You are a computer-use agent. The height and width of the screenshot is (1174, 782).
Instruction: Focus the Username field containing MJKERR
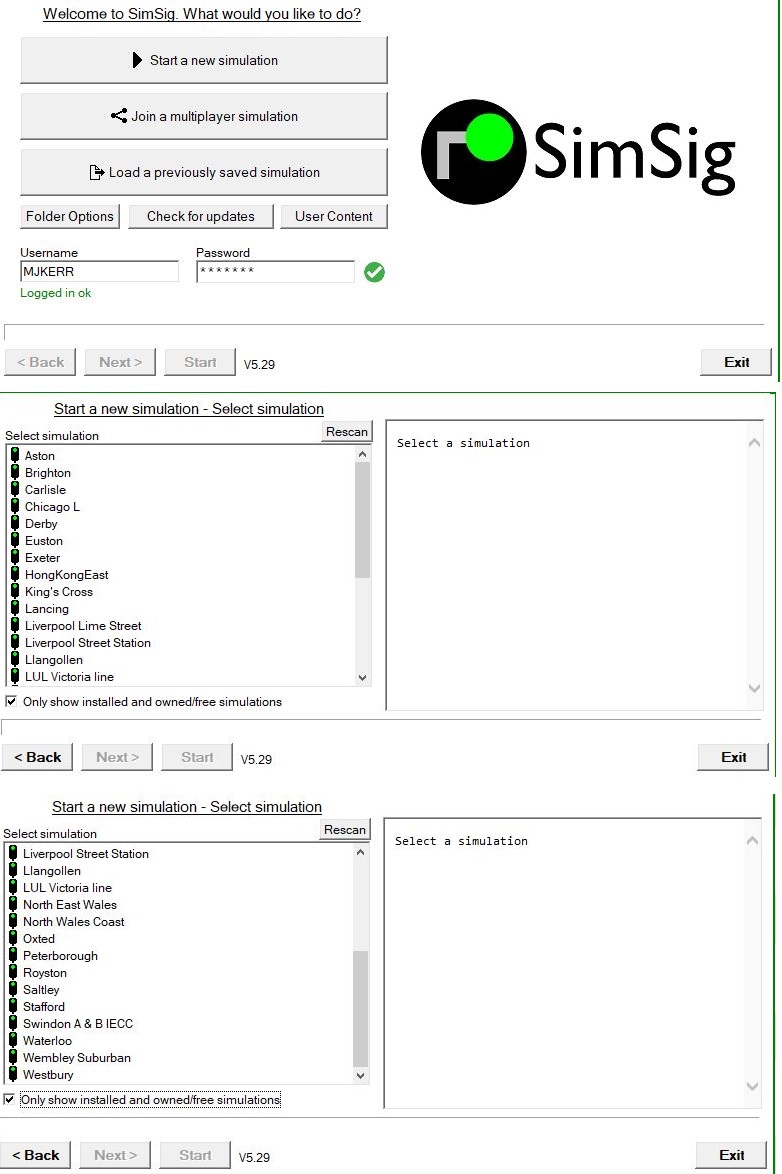pos(99,271)
